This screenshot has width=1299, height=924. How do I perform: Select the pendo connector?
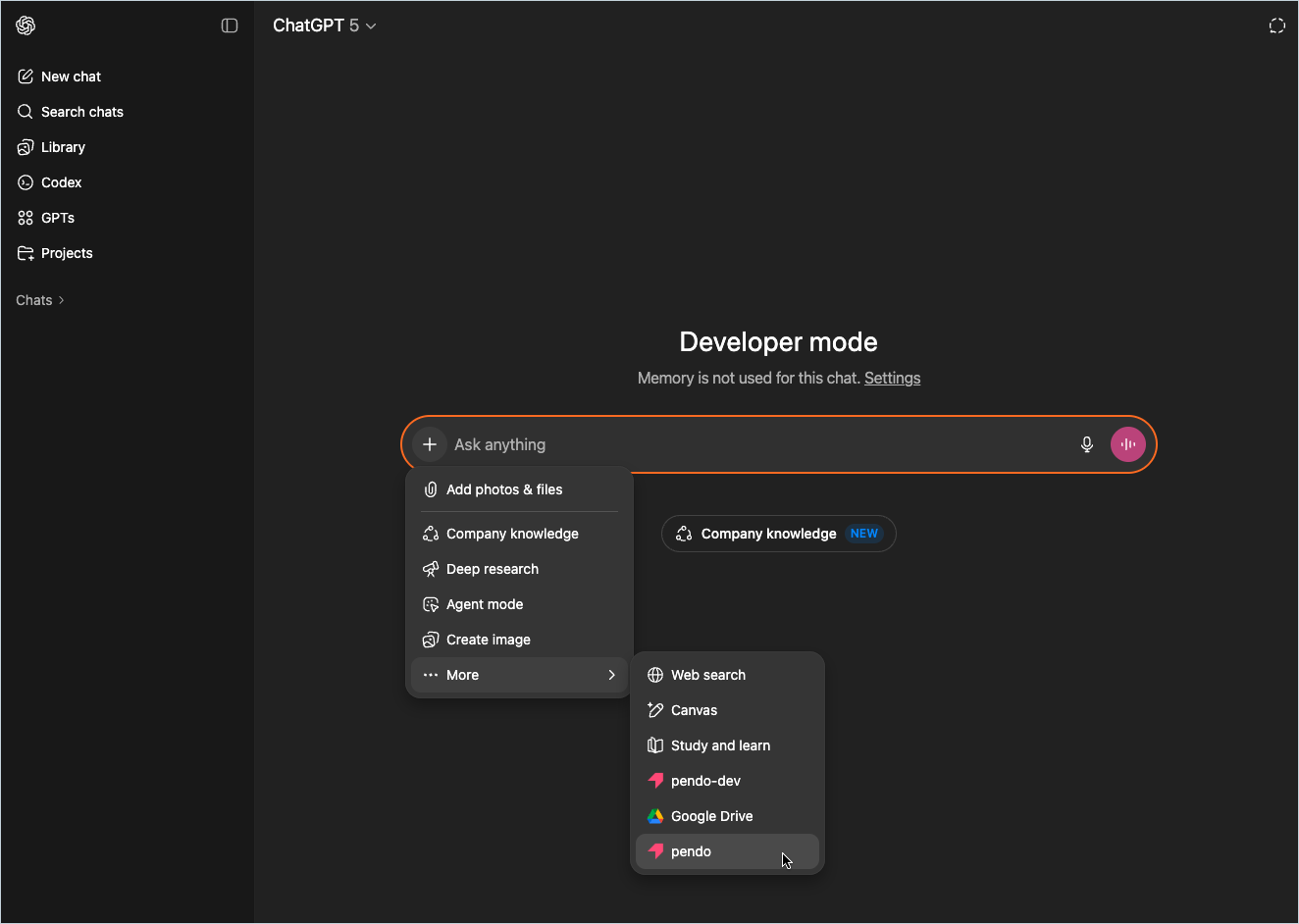click(x=727, y=851)
